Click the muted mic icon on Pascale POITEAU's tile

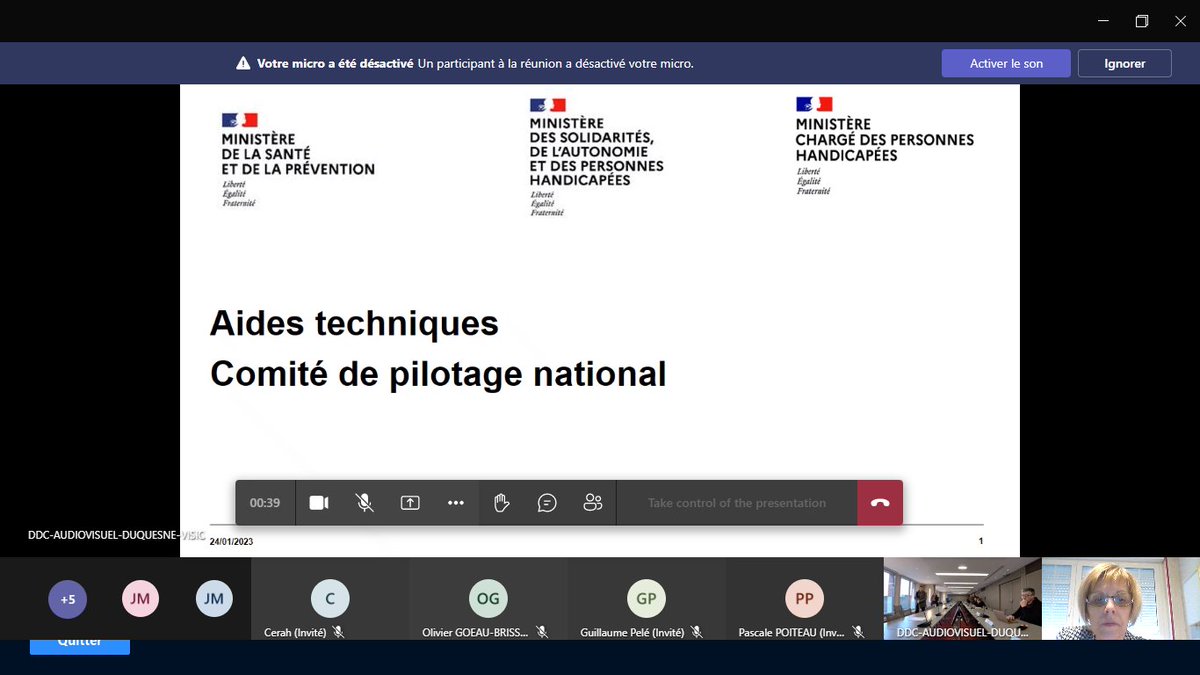pos(857,632)
